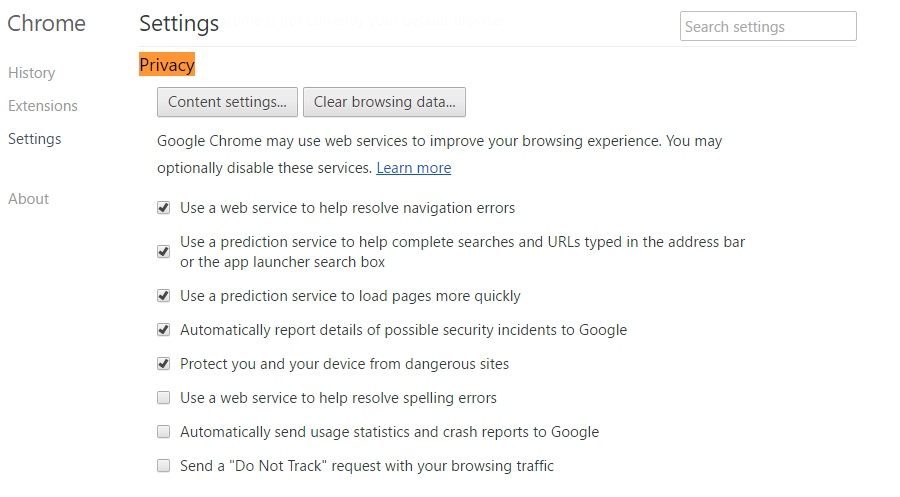The image size is (900, 497).
Task: Open the About page from sidebar
Action: [x=29, y=199]
